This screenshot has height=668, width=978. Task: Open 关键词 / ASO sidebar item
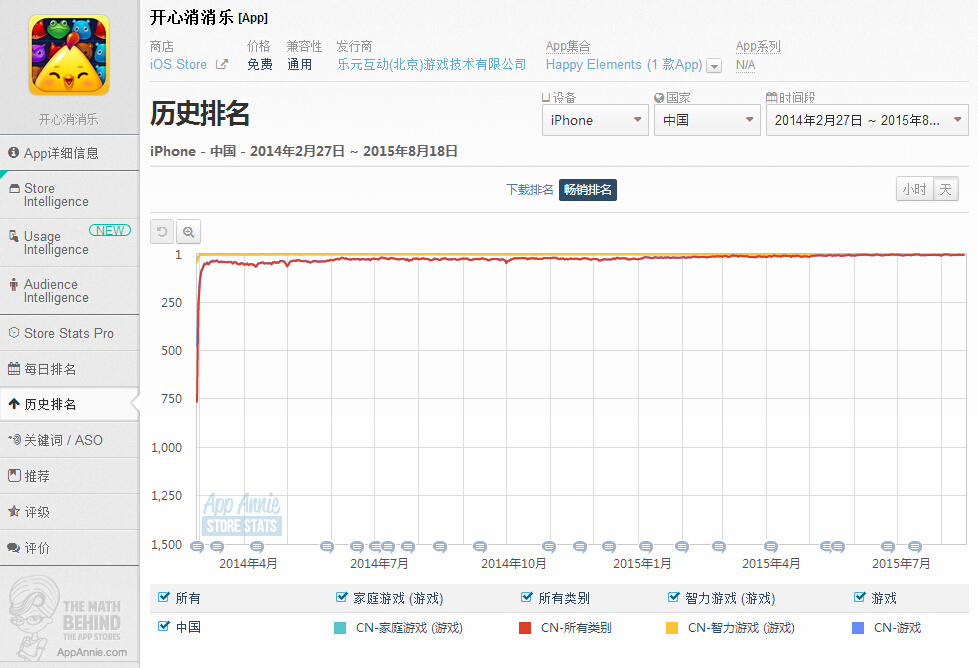click(x=69, y=440)
